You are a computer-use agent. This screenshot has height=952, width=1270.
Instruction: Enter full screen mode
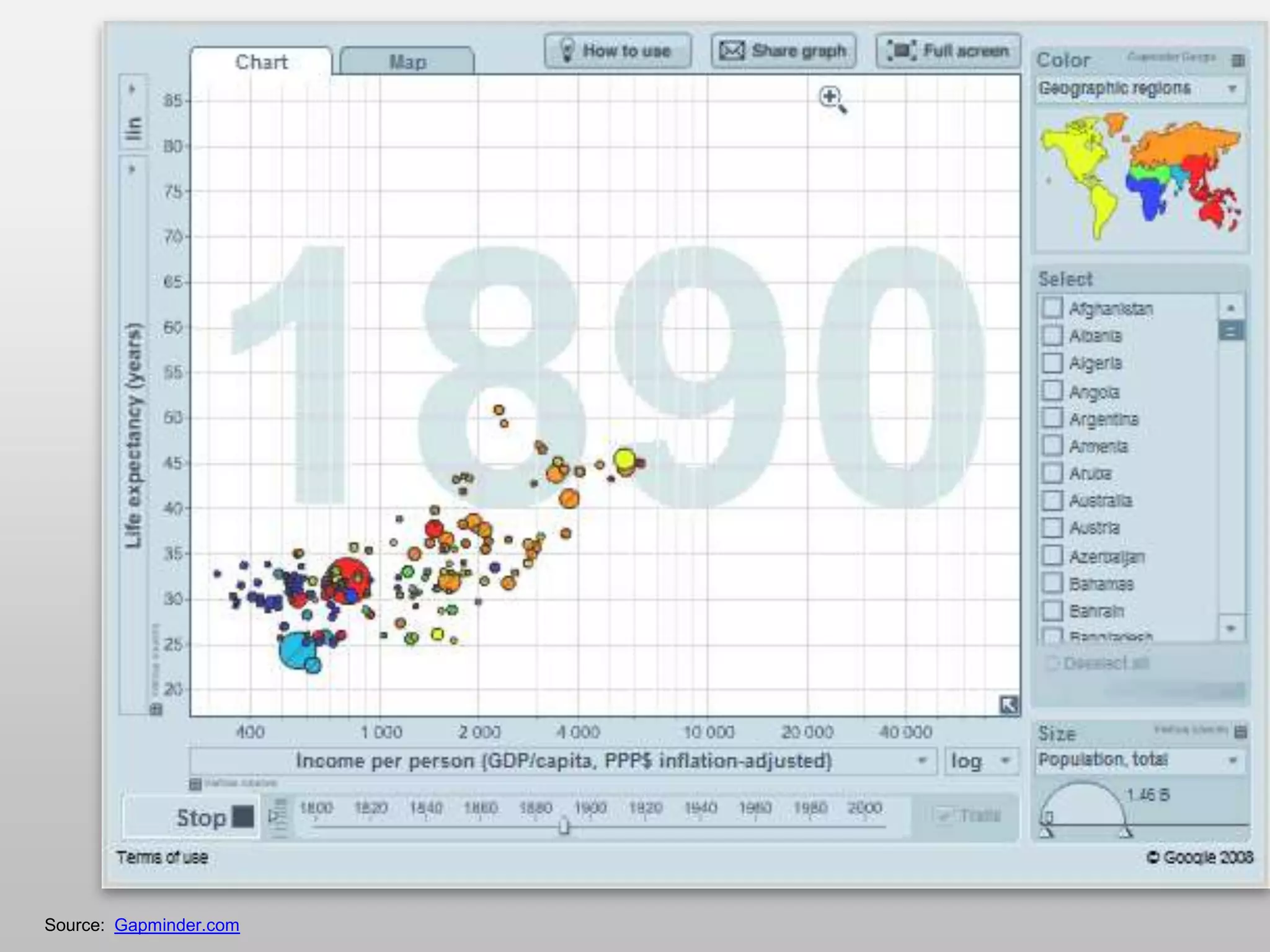(948, 51)
